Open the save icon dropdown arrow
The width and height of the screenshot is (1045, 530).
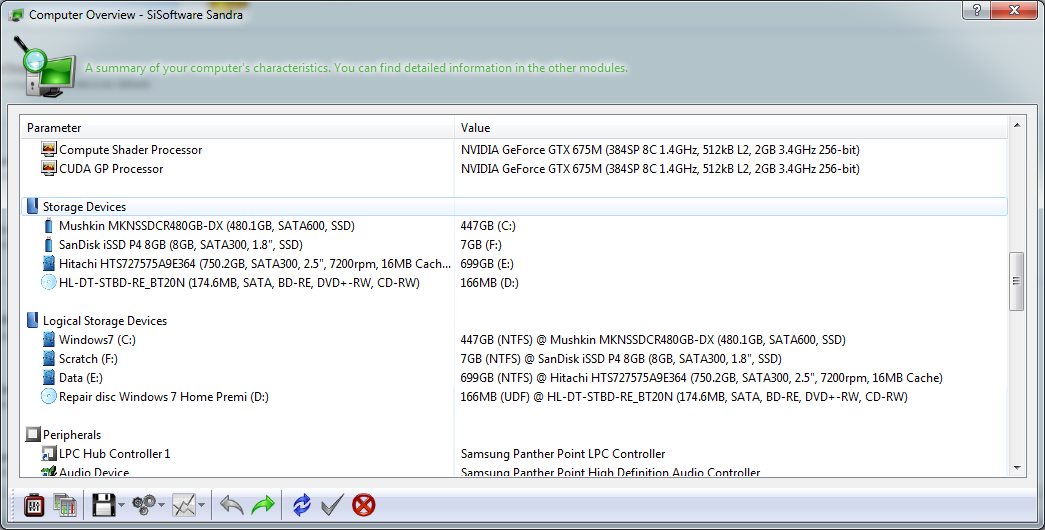(121, 505)
